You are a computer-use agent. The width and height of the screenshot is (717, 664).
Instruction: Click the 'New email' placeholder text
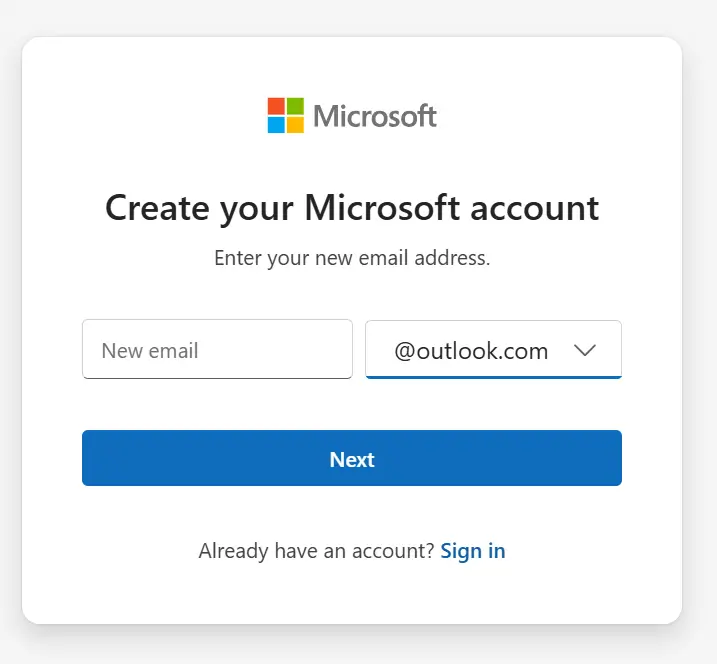(x=150, y=351)
